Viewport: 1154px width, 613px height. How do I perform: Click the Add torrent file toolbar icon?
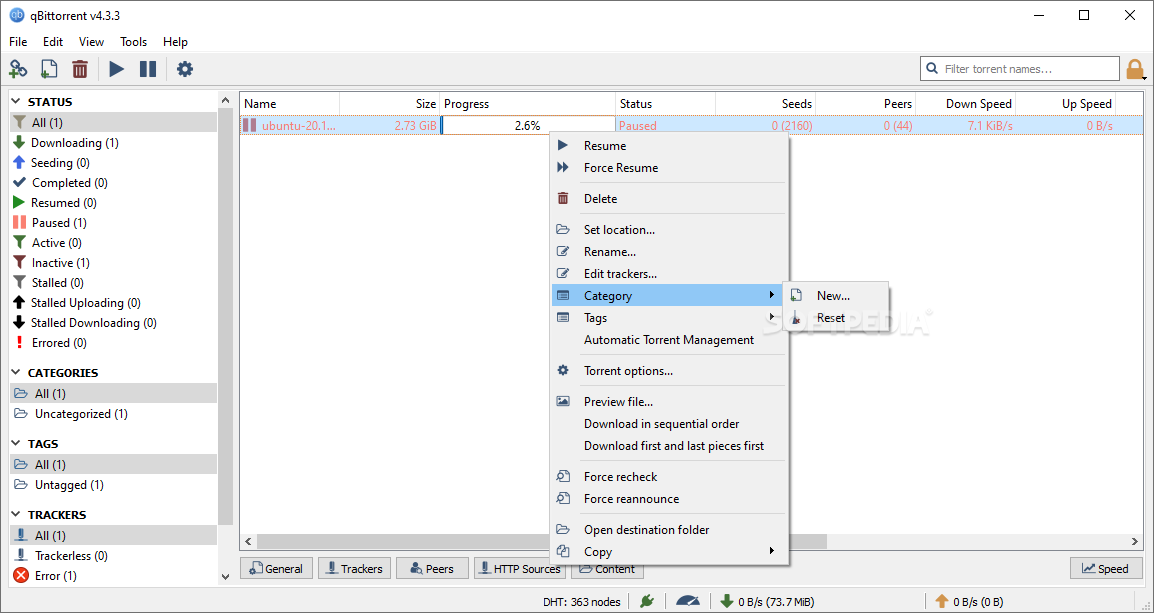[x=49, y=69]
